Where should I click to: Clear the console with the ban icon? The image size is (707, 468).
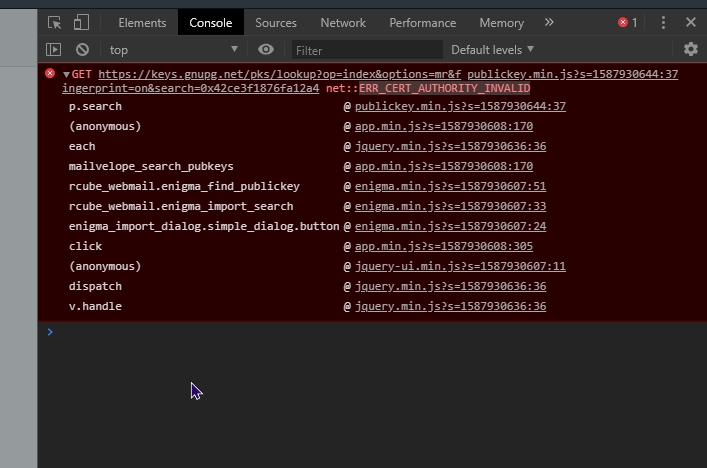pyautogui.click(x=83, y=50)
